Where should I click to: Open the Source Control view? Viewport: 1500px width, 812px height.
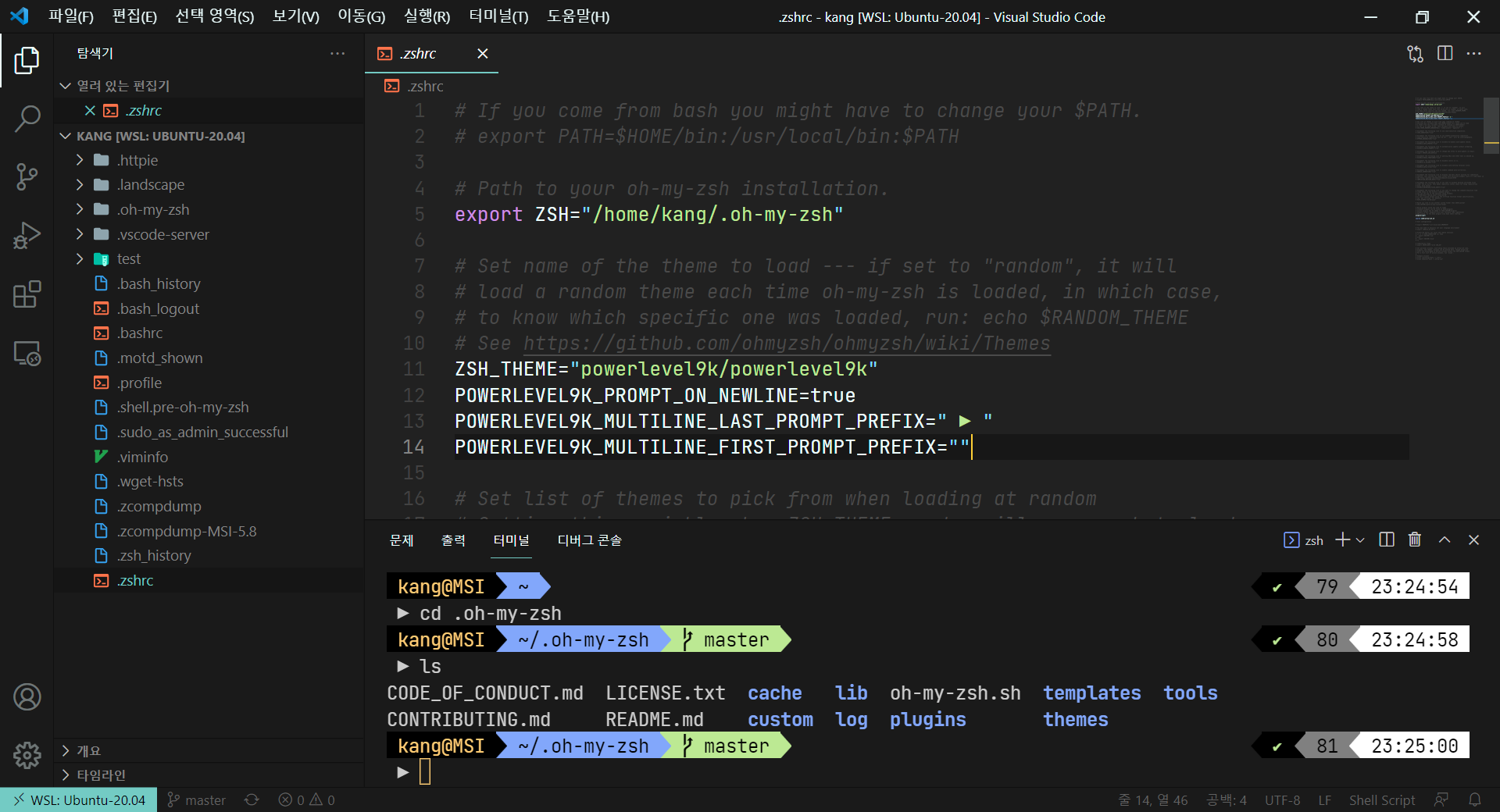(x=27, y=176)
